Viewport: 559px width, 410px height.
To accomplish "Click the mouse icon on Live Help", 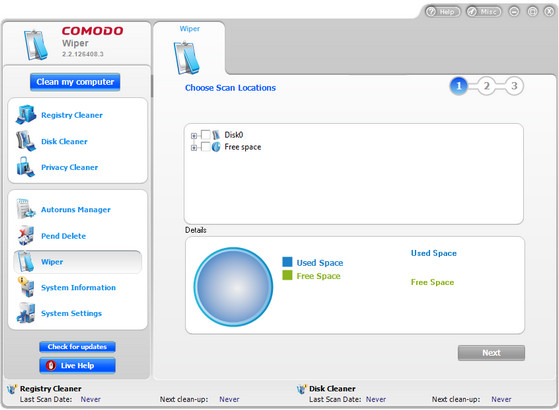I will click(x=51, y=365).
